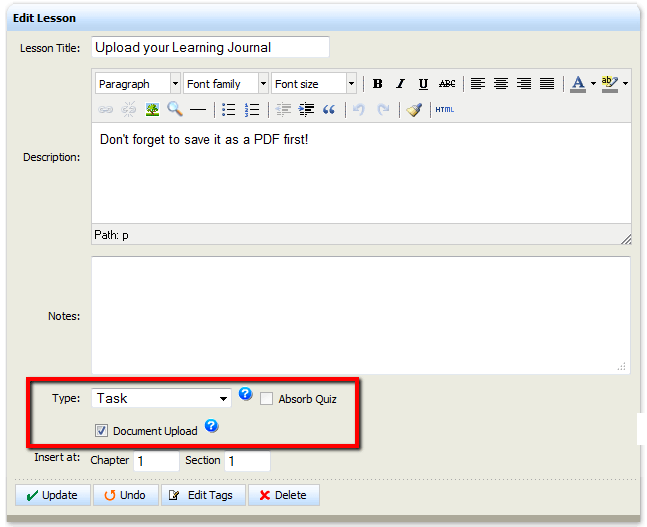Enable the Absorb Quiz checkbox
Image resolution: width=647 pixels, height=527 pixels.
(x=266, y=399)
